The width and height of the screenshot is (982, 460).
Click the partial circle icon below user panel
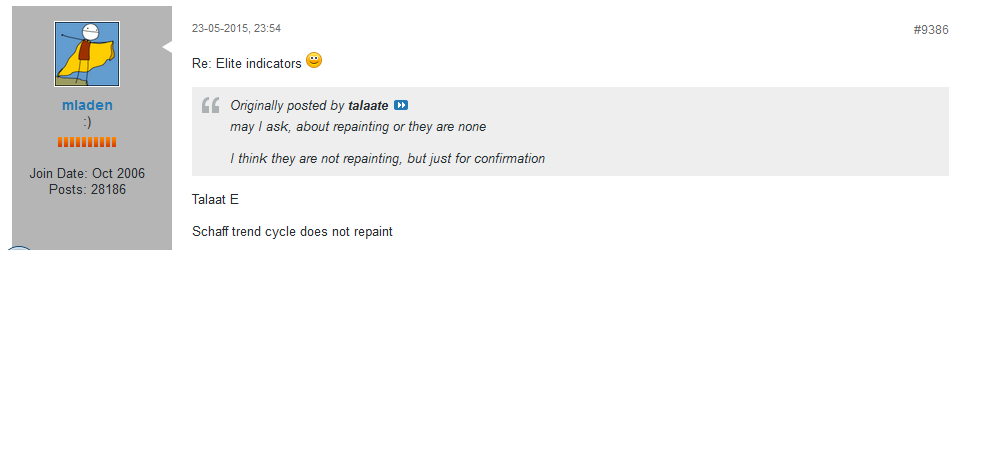pos(18,248)
